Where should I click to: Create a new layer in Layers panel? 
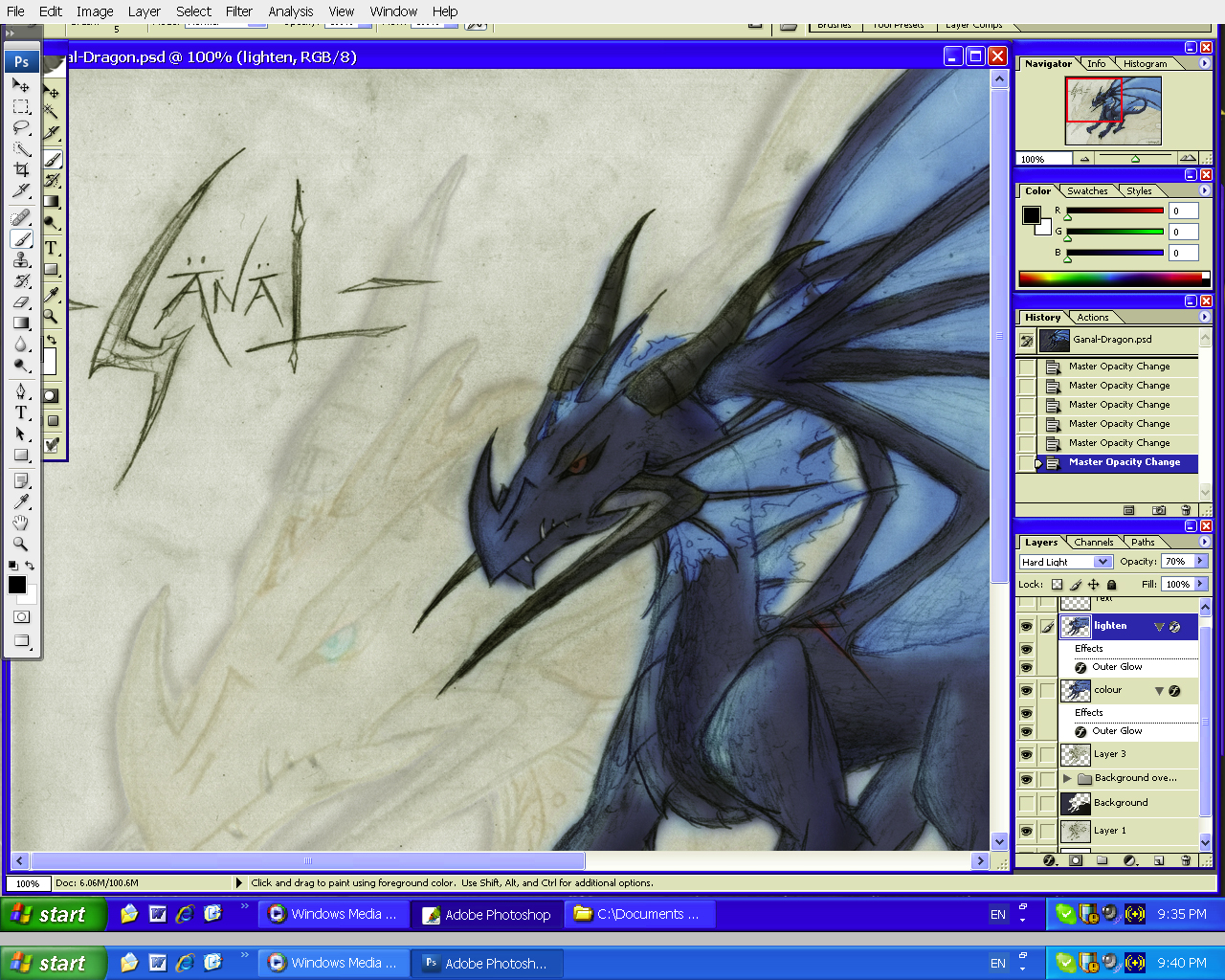tap(1159, 860)
